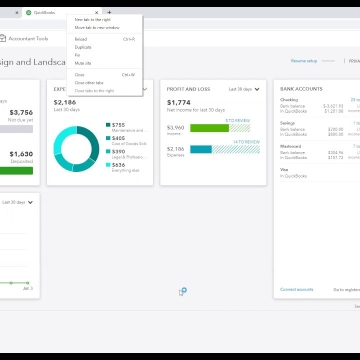
Task: Click the dark teal $755 legend swatch
Action: [108, 125]
